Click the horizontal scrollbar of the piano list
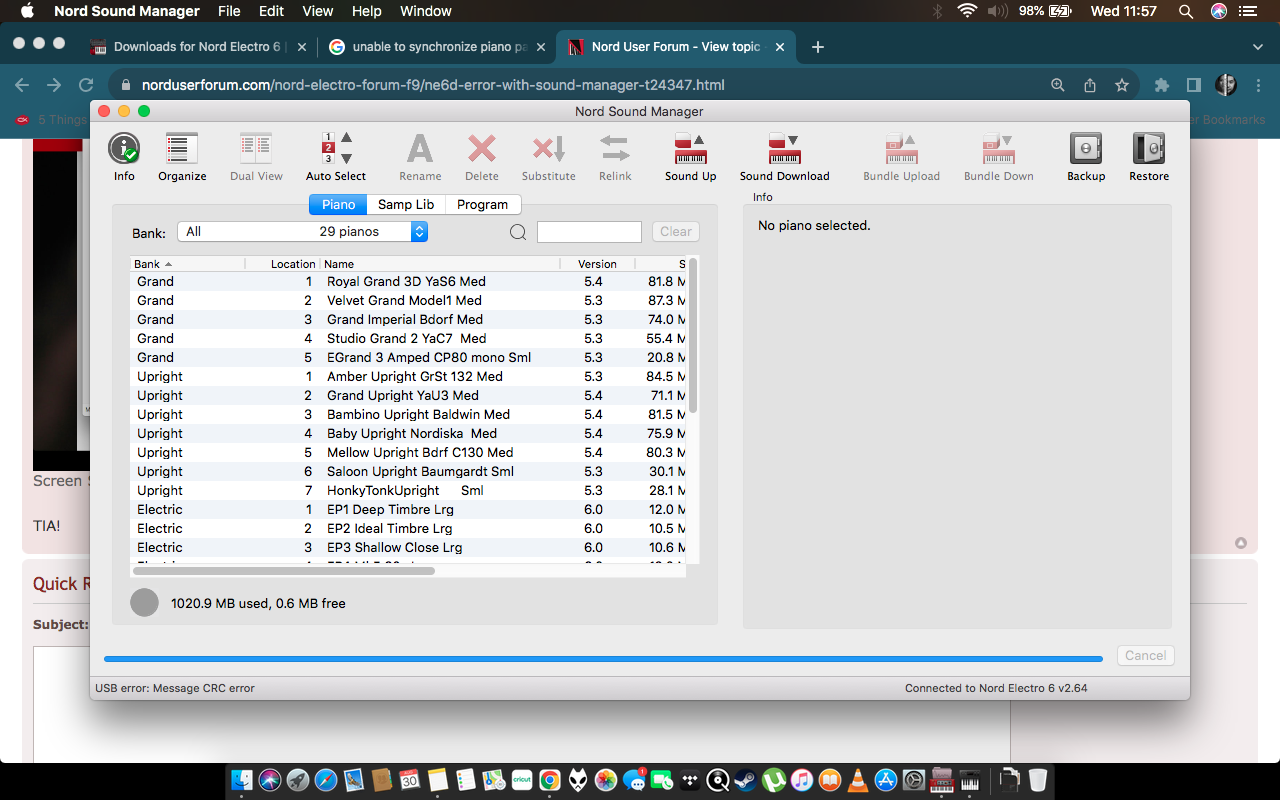 [283, 571]
